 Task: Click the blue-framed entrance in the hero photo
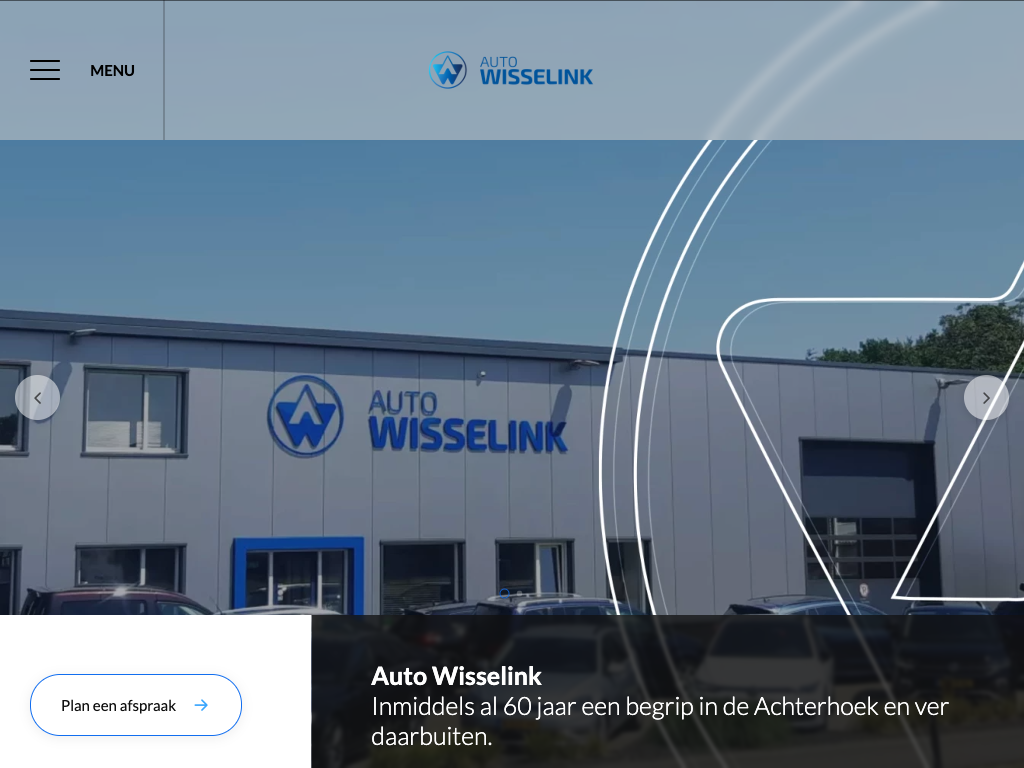[x=298, y=575]
